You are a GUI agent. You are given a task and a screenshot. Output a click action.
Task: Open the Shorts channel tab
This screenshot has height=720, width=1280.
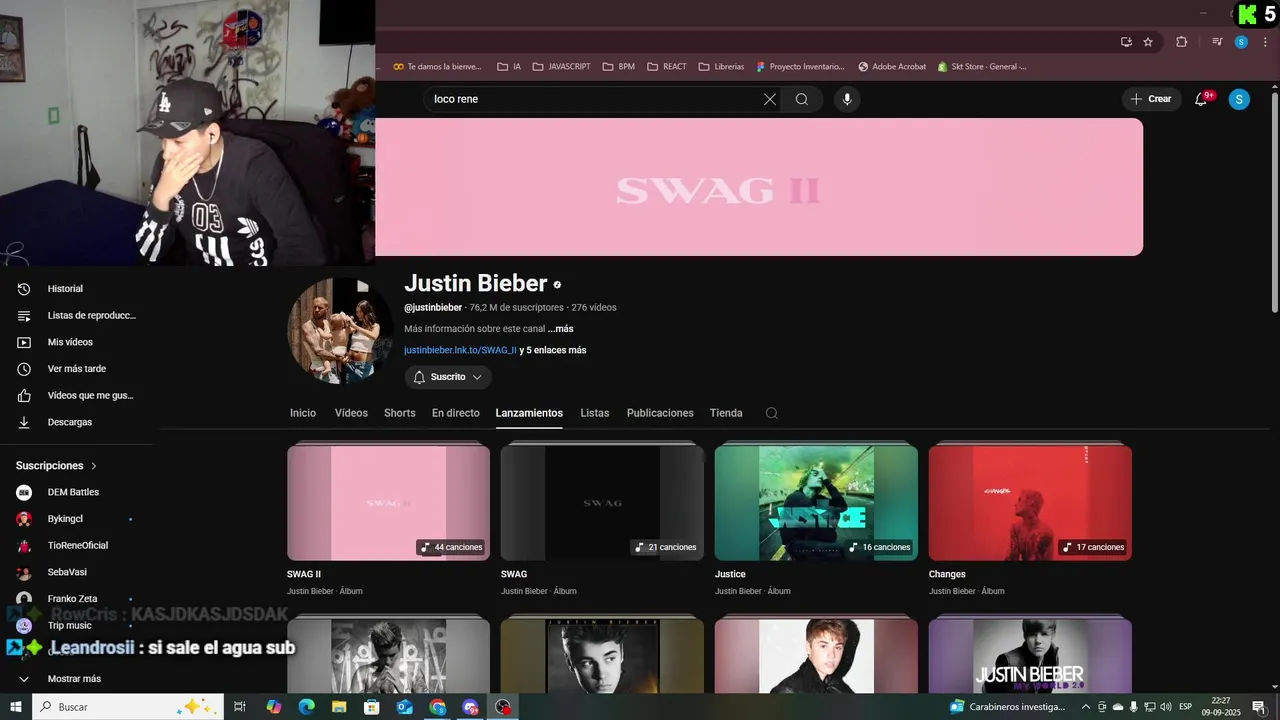[x=399, y=413]
